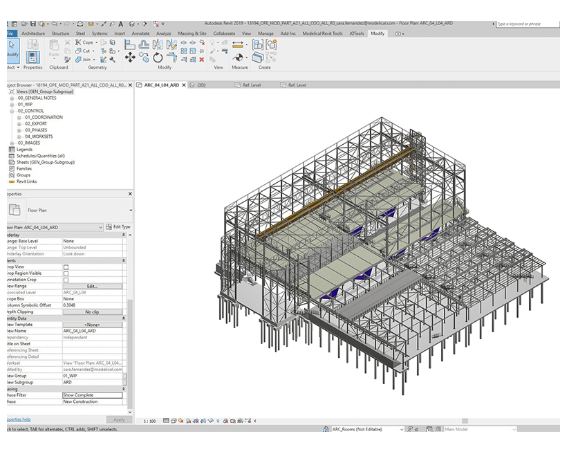Screen dimensions: 568x465
Task: Open the Properties help link
Action: click(19, 420)
